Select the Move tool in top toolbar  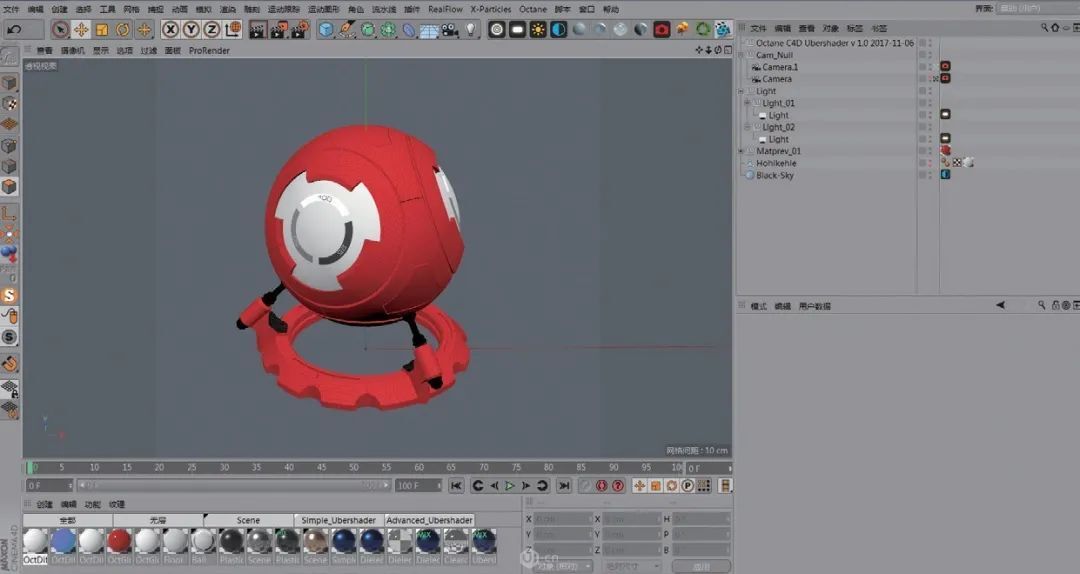tap(81, 30)
